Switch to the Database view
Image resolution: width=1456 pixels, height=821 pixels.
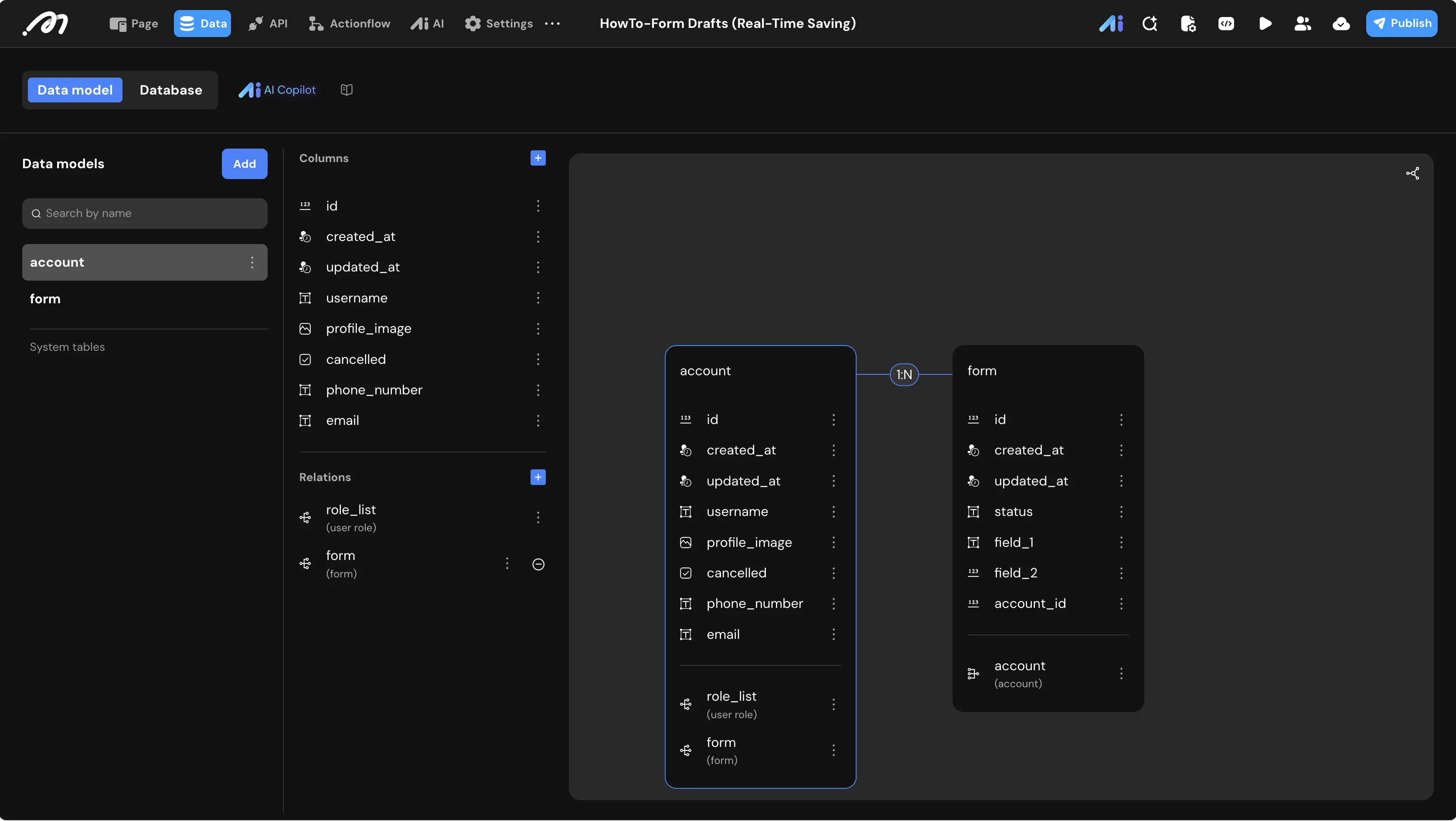[171, 90]
